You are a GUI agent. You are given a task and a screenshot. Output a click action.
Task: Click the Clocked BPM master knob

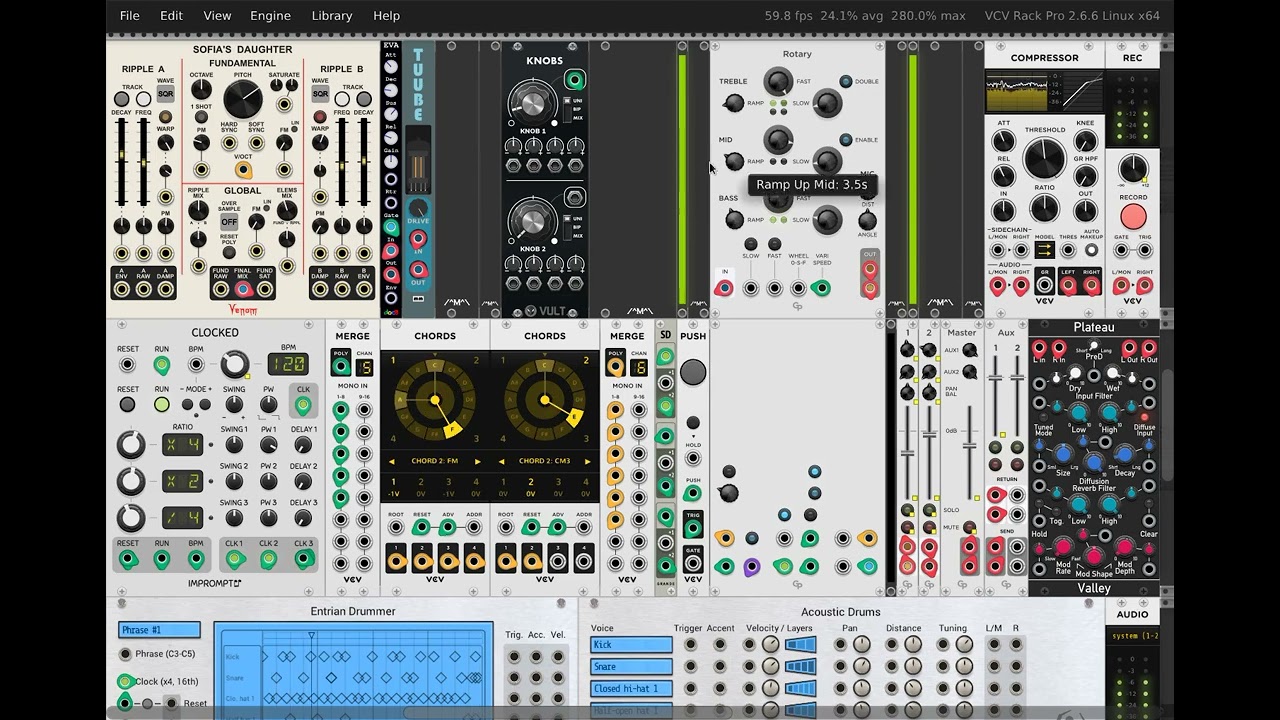pyautogui.click(x=235, y=364)
